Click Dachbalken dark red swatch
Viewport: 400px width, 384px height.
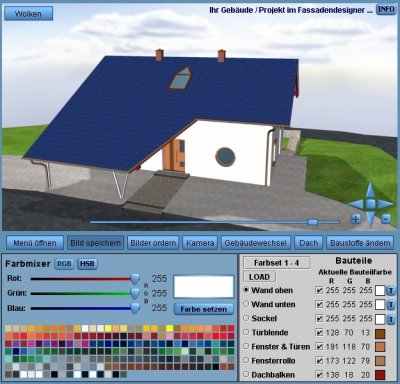(380, 375)
